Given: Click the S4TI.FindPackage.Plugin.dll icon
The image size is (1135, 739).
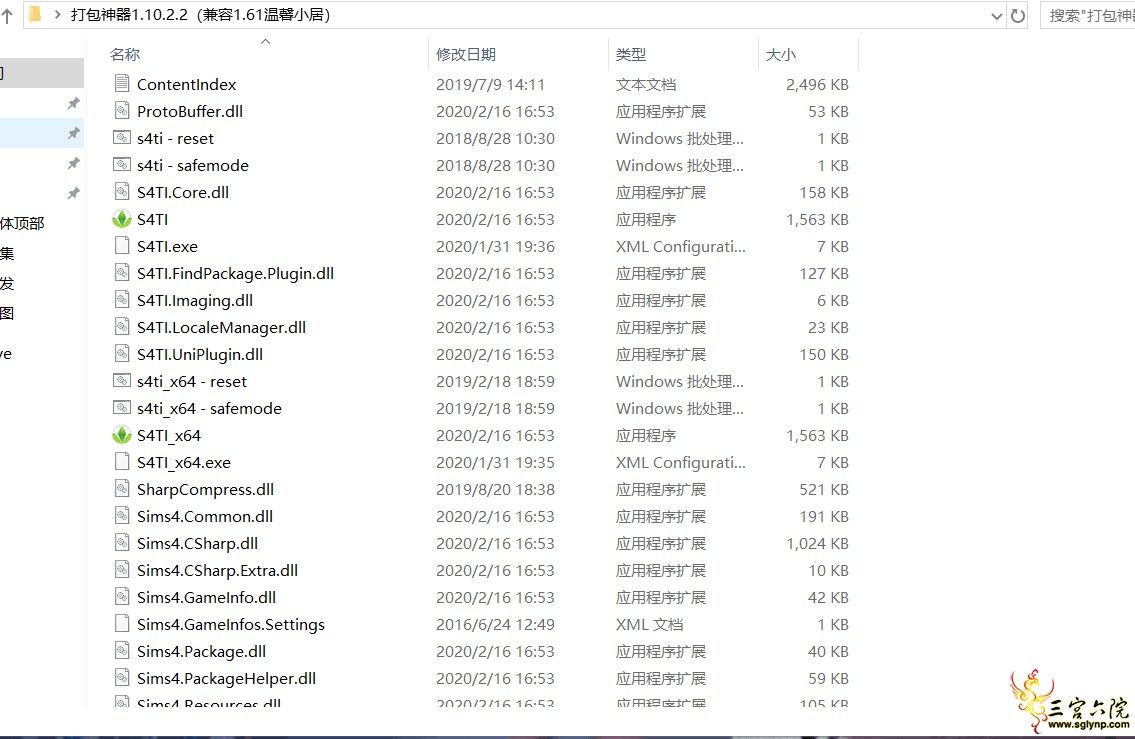Looking at the screenshot, I should (122, 273).
